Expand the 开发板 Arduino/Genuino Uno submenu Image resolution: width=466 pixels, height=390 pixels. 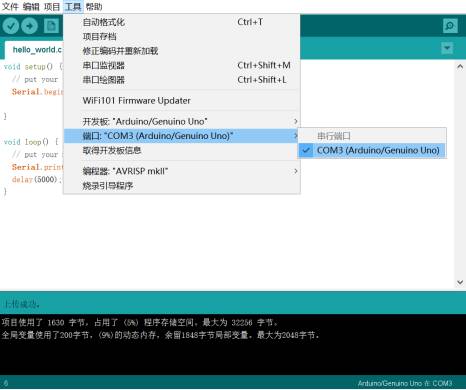[x=182, y=121]
